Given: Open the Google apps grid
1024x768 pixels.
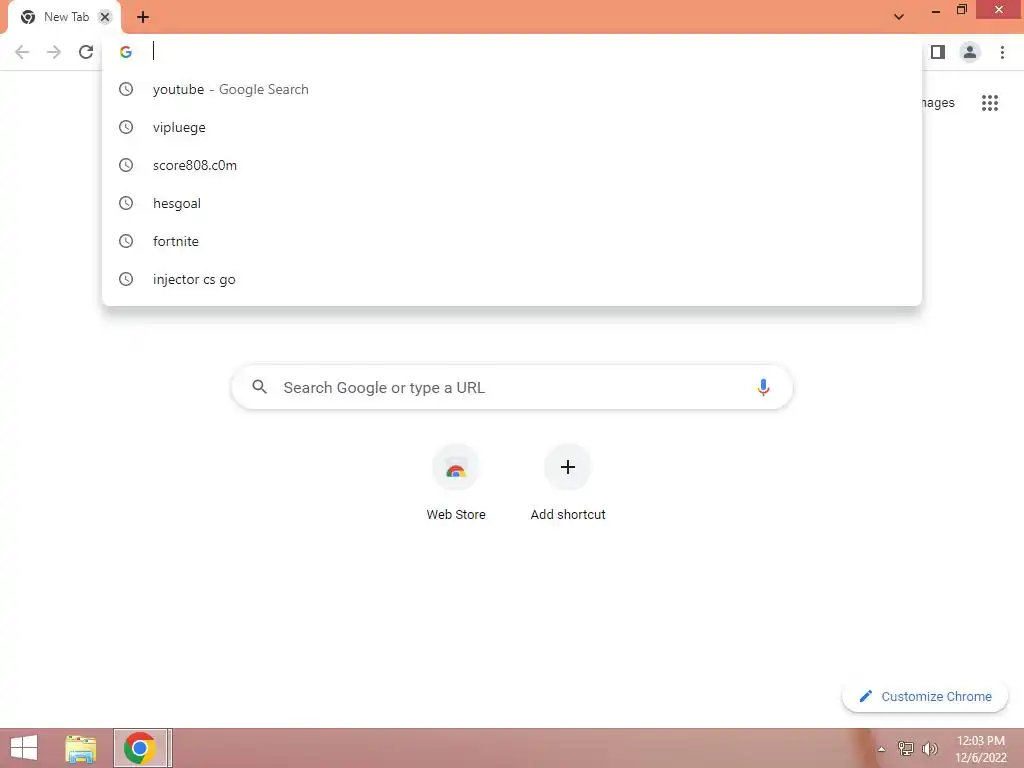Looking at the screenshot, I should click(990, 103).
